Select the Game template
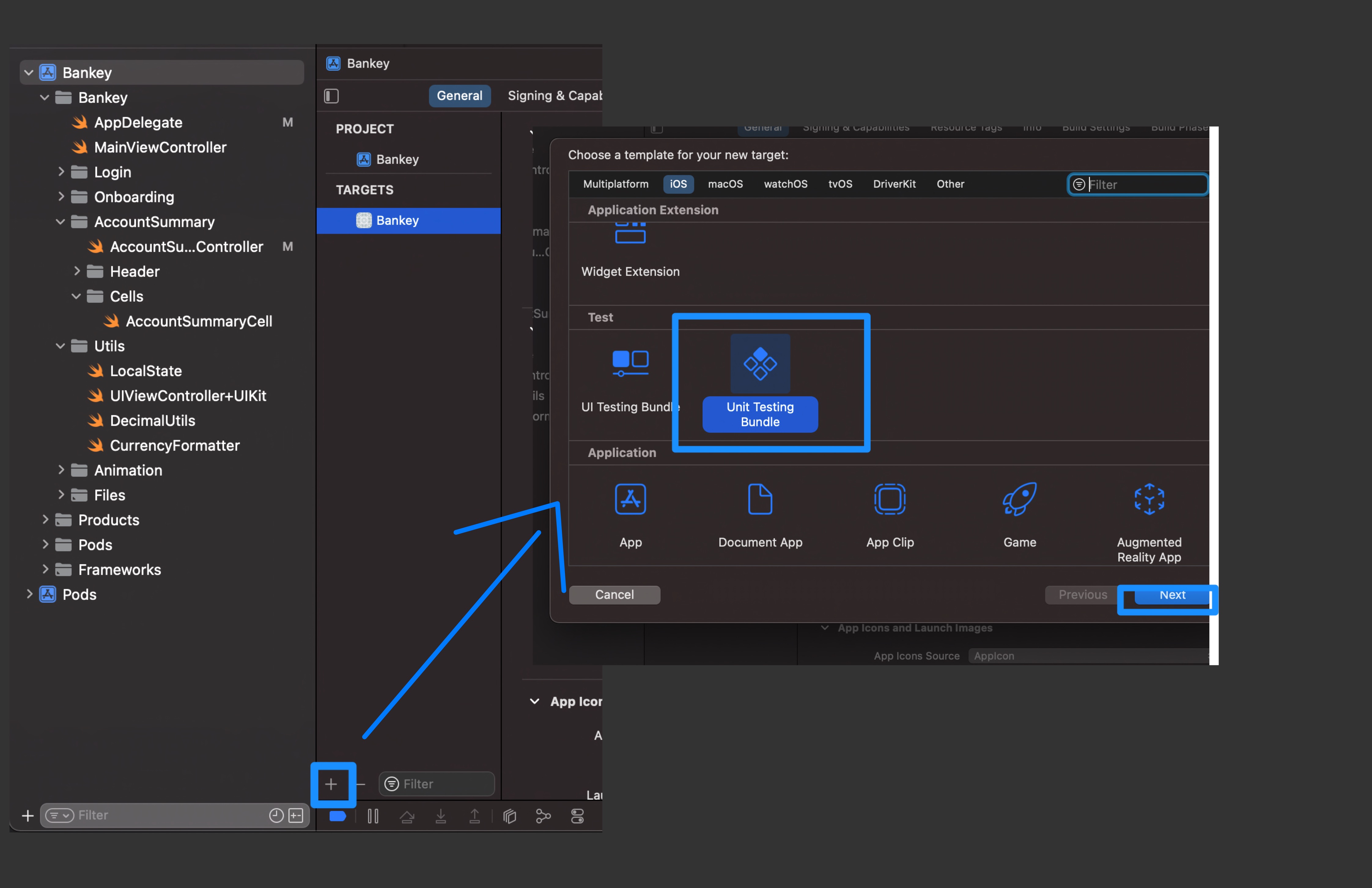The image size is (1372, 888). pos(1019,516)
